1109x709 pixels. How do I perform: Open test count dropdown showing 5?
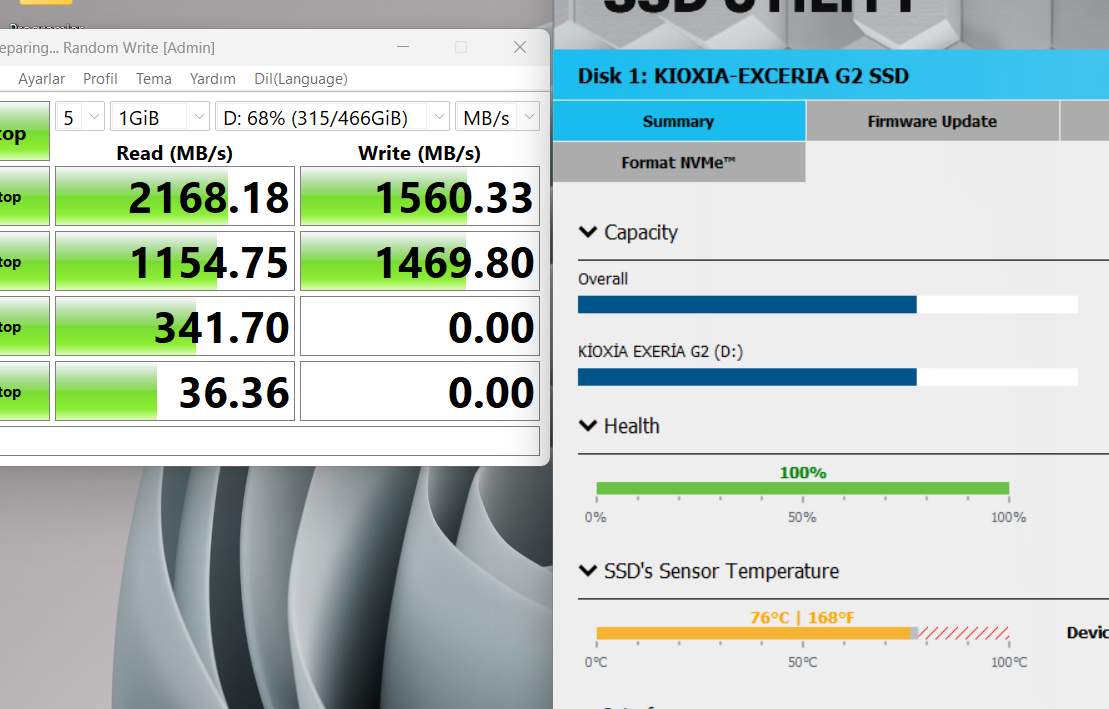80,117
